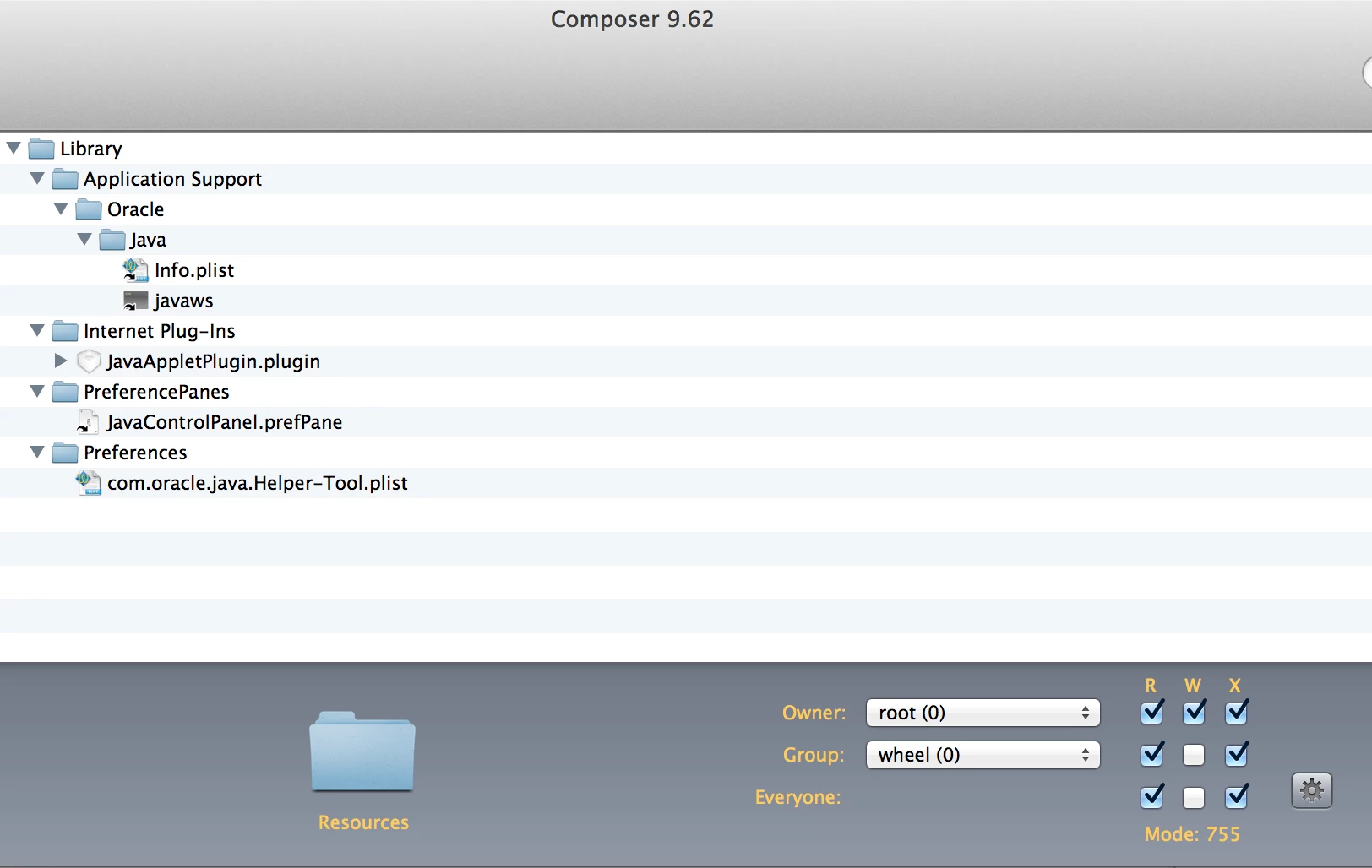1372x868 pixels.
Task: Click the Info.plist file icon
Action: (136, 270)
